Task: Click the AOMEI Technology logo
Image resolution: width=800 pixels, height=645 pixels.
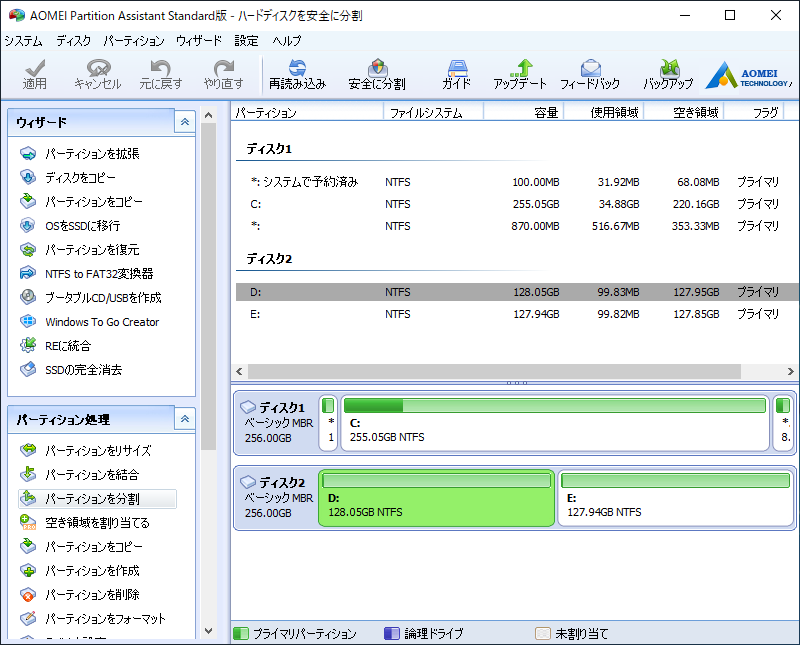Action: 749,76
